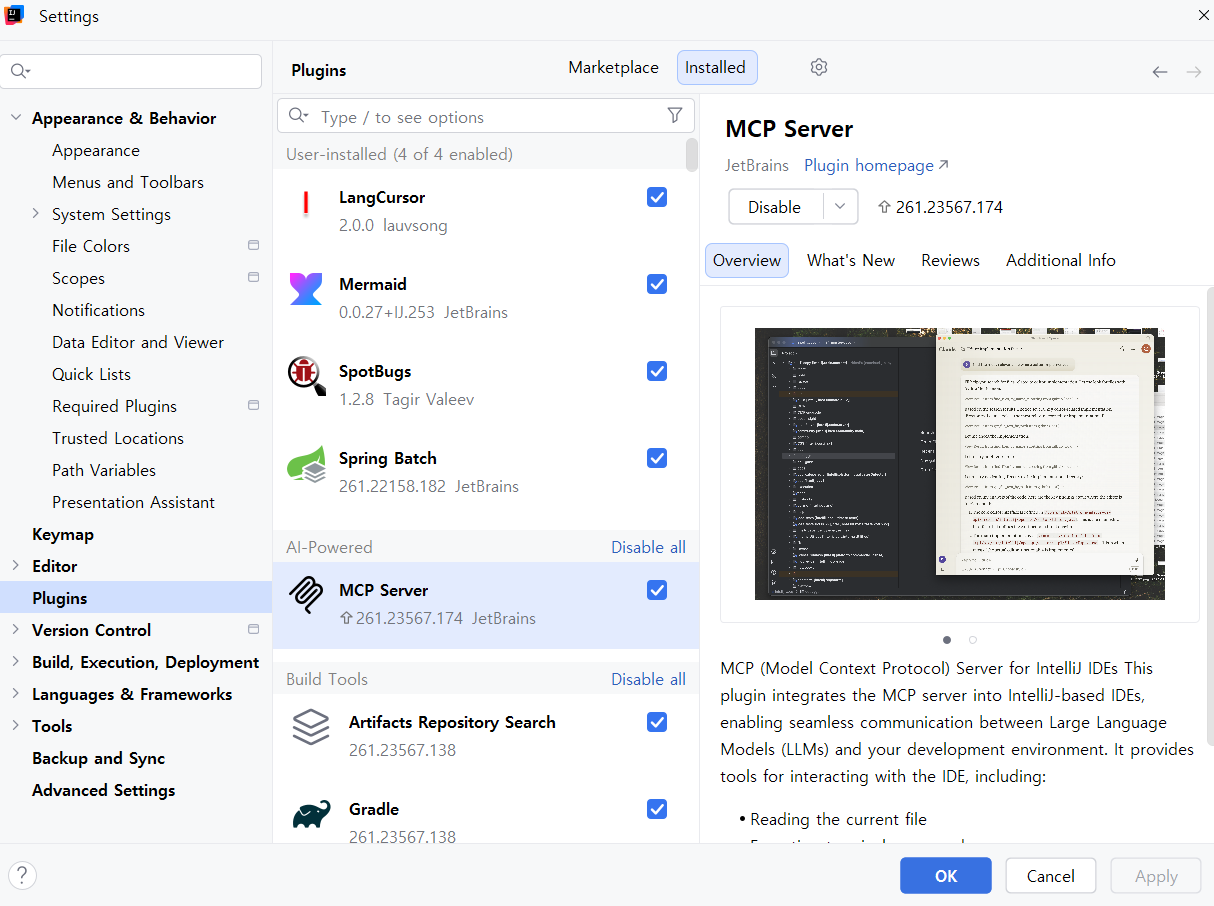Click the project-level icon next to Required Plugins
The height and width of the screenshot is (906, 1214).
[254, 405]
